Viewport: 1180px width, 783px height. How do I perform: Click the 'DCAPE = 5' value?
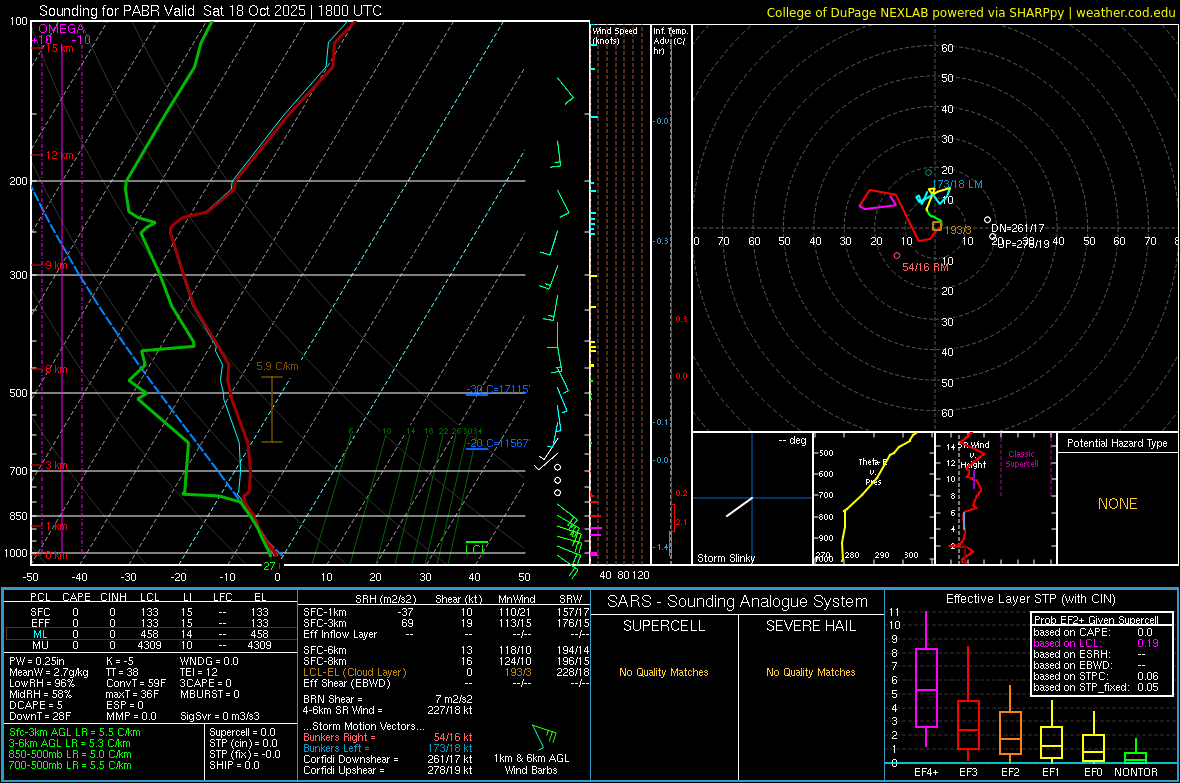[36, 705]
